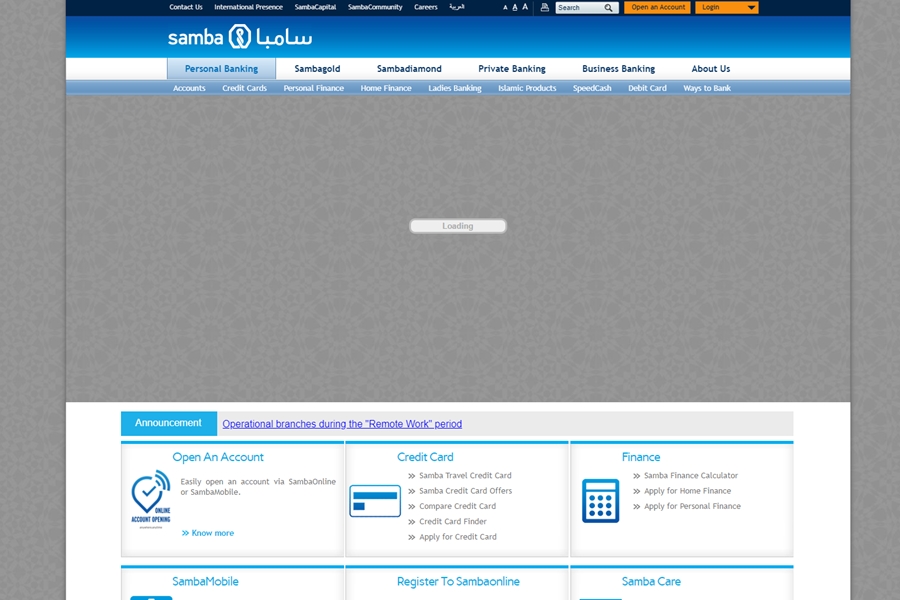
Task: Click the Open an Account button
Action: [x=658, y=7]
